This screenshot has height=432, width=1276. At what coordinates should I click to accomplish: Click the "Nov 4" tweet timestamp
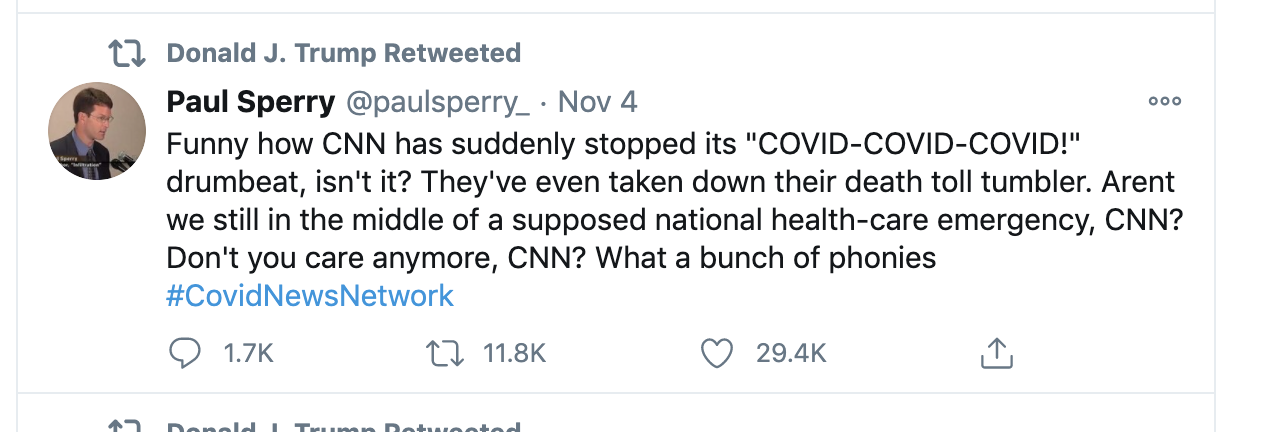597,102
